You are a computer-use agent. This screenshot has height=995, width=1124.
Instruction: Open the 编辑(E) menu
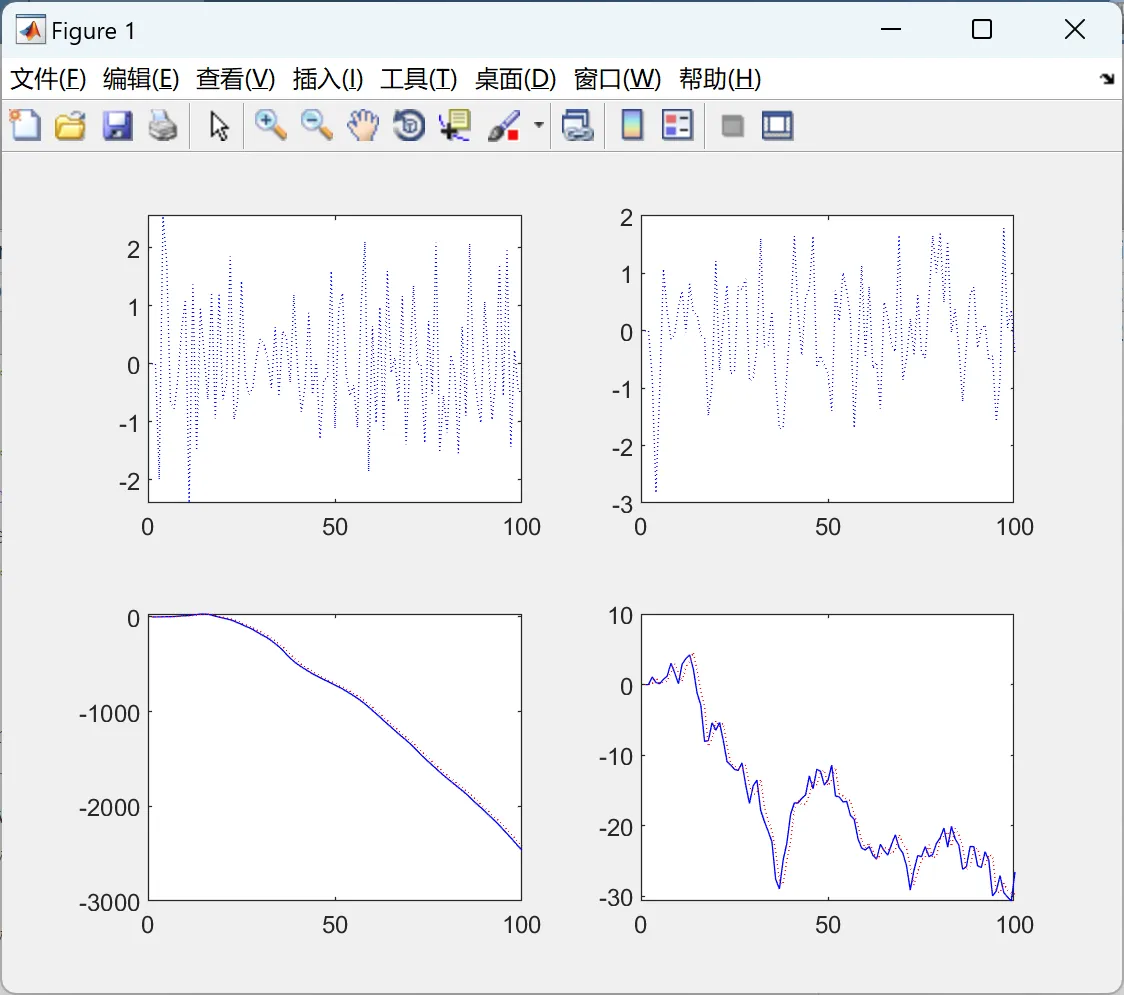coord(140,79)
